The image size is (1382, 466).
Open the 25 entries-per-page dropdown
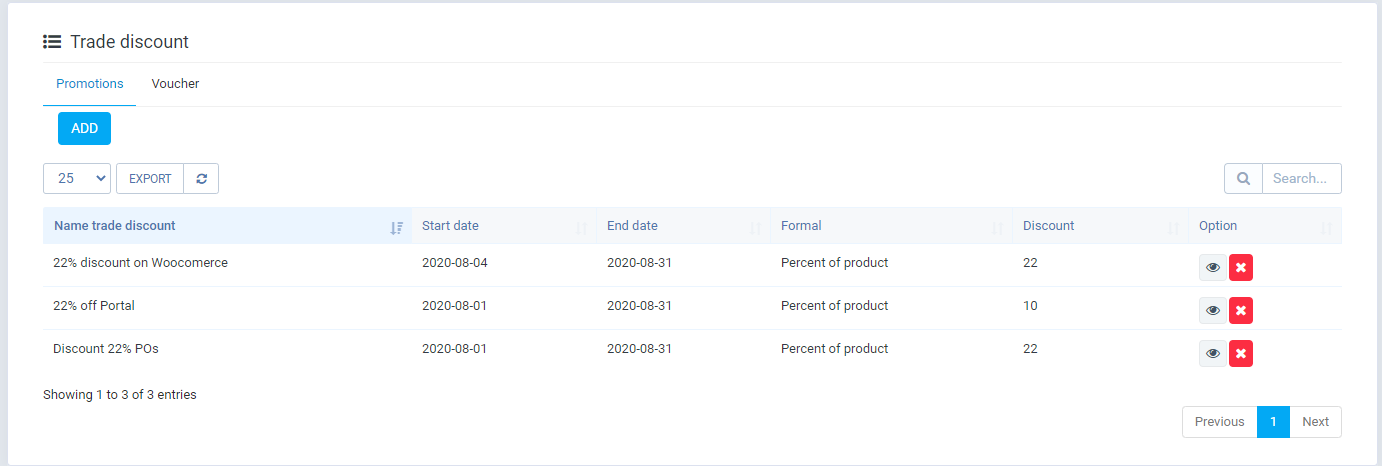[77, 179]
